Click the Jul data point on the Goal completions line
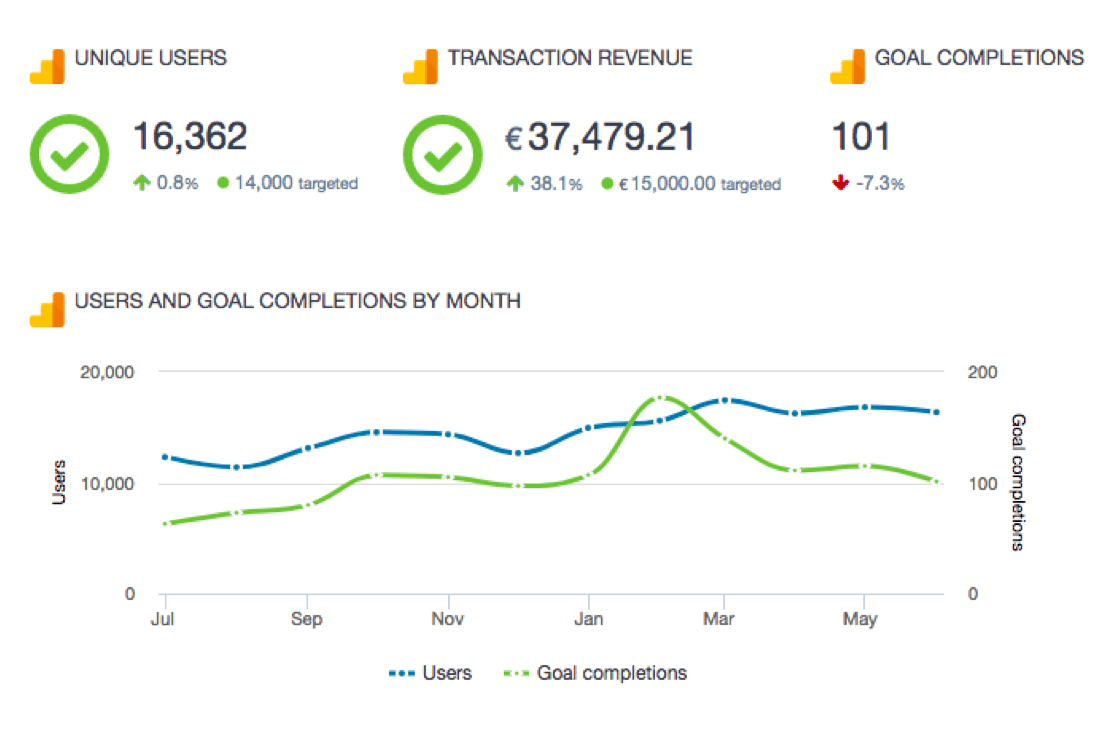 point(164,523)
